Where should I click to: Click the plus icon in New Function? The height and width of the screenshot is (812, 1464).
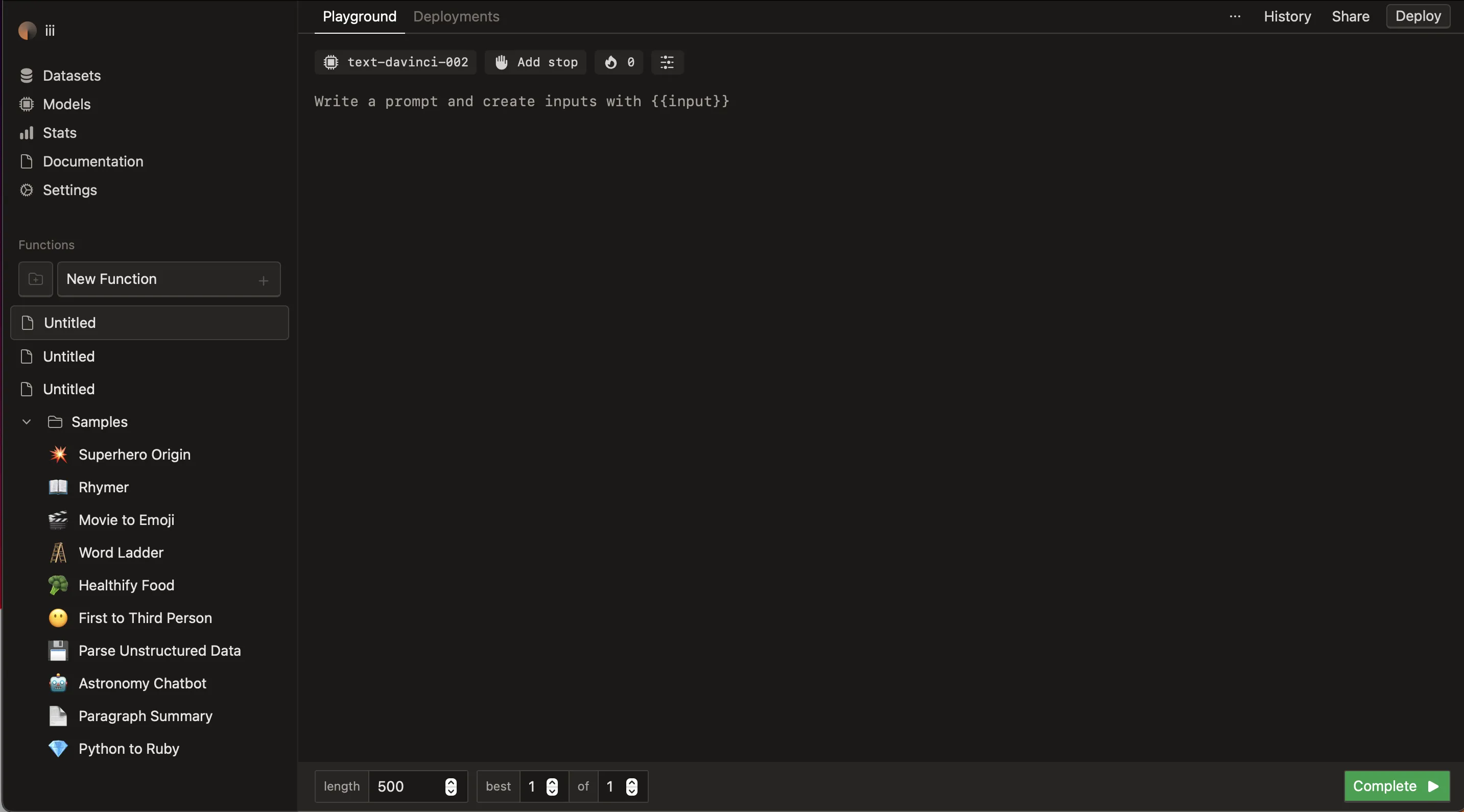(263, 280)
